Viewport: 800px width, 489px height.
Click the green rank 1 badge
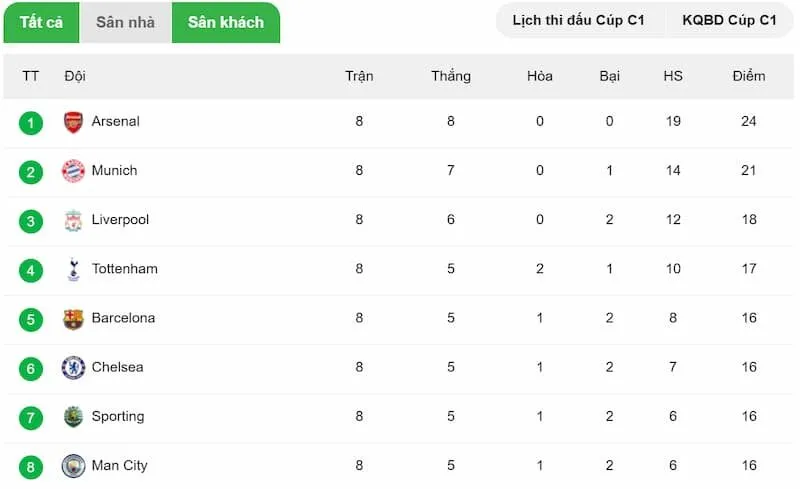tap(31, 123)
